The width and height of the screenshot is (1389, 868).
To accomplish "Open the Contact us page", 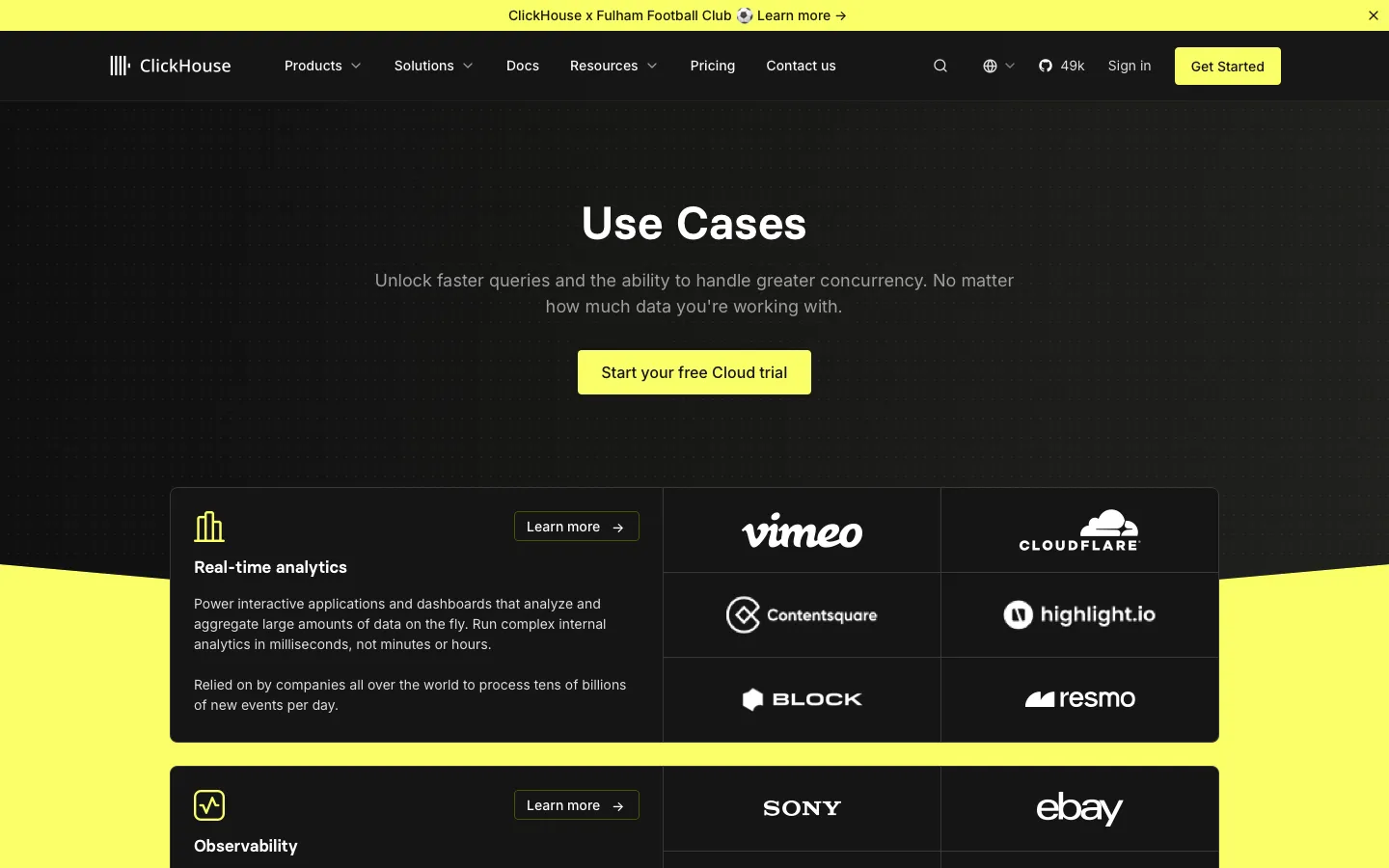I will coord(801,66).
